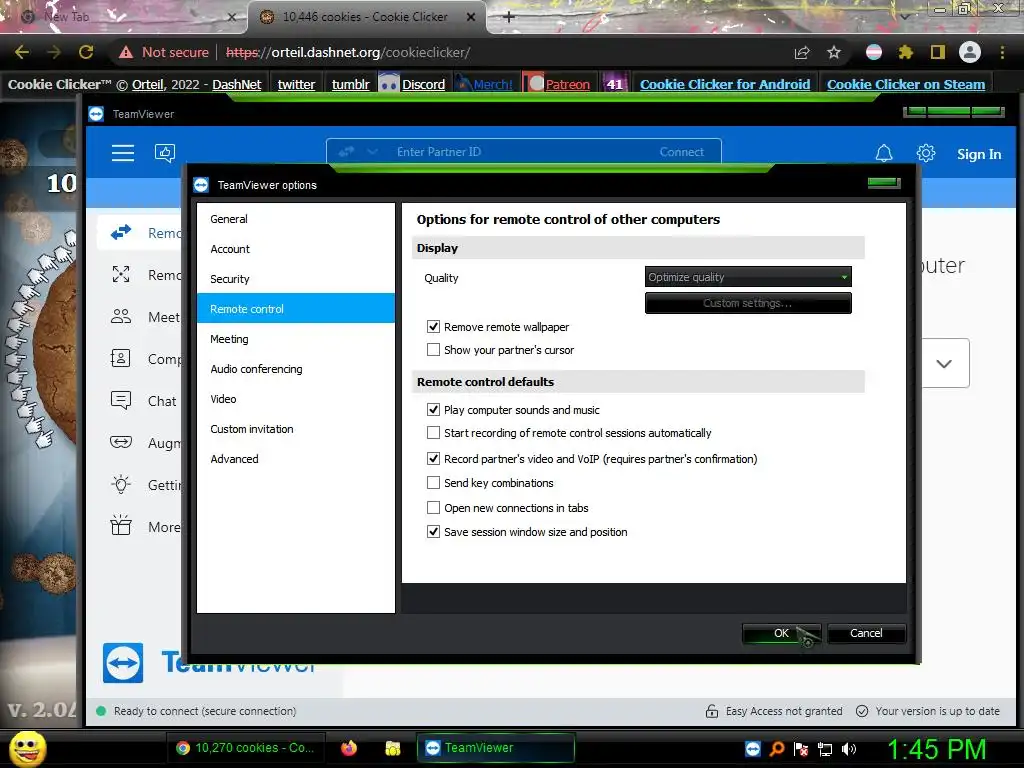Toggle Save session window size and position

pyautogui.click(x=433, y=532)
